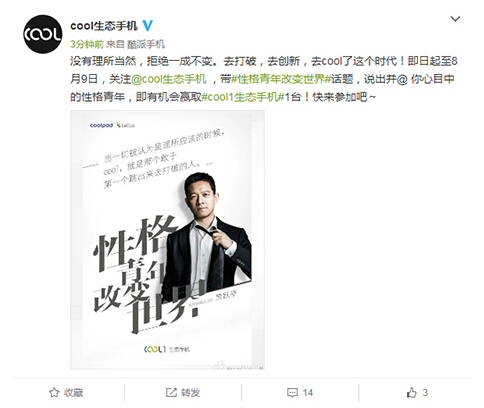Click the star favorite icon

[54, 392]
